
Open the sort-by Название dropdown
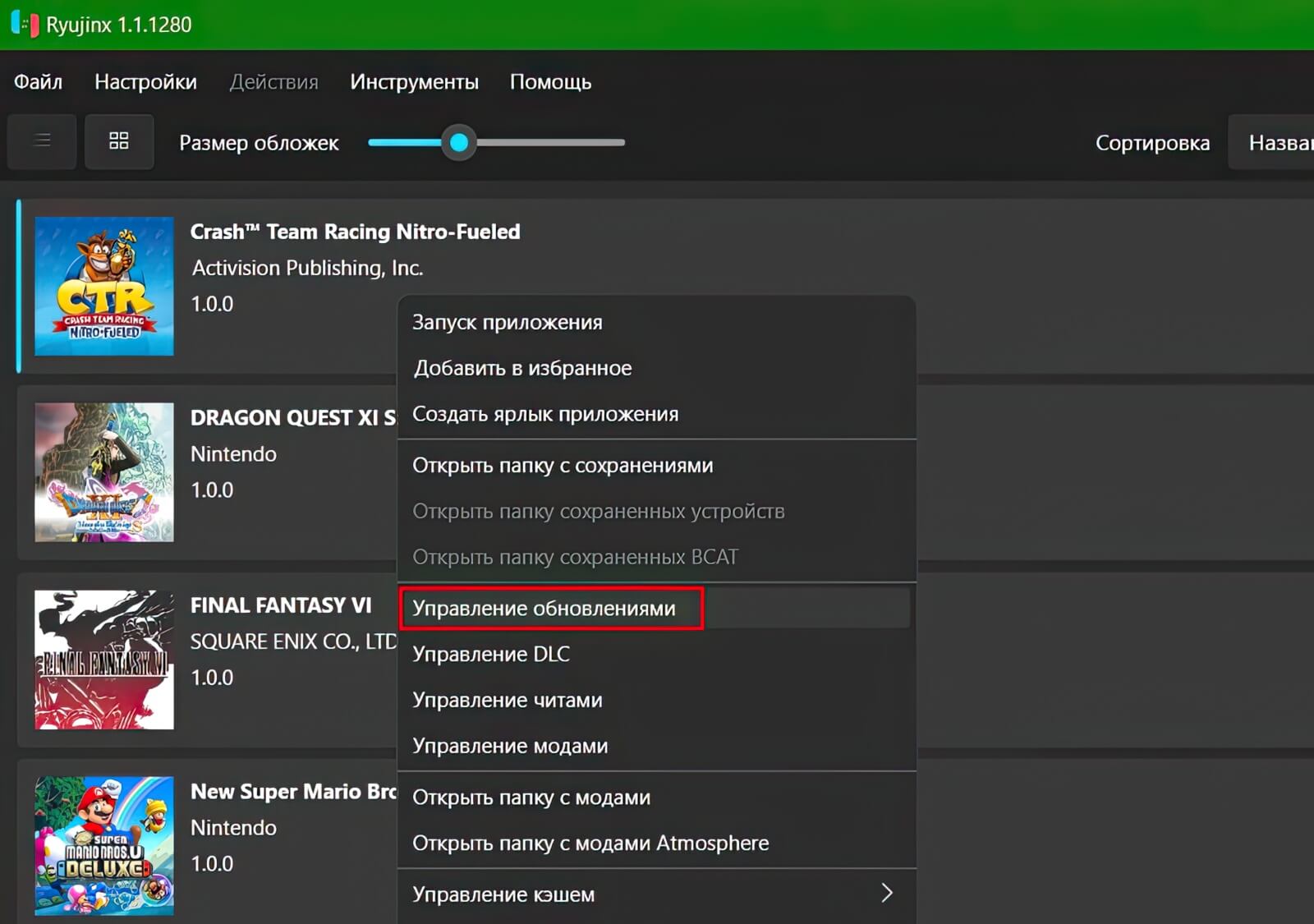point(1271,142)
